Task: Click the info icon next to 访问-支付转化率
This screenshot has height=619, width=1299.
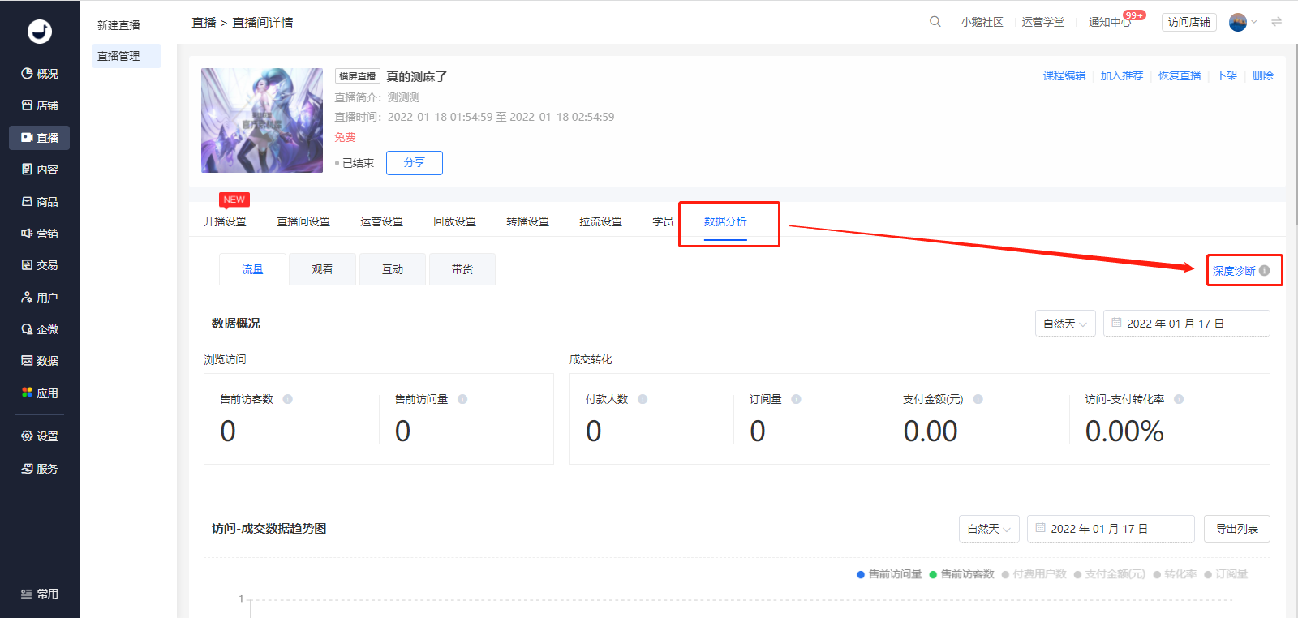Action: (x=1179, y=399)
